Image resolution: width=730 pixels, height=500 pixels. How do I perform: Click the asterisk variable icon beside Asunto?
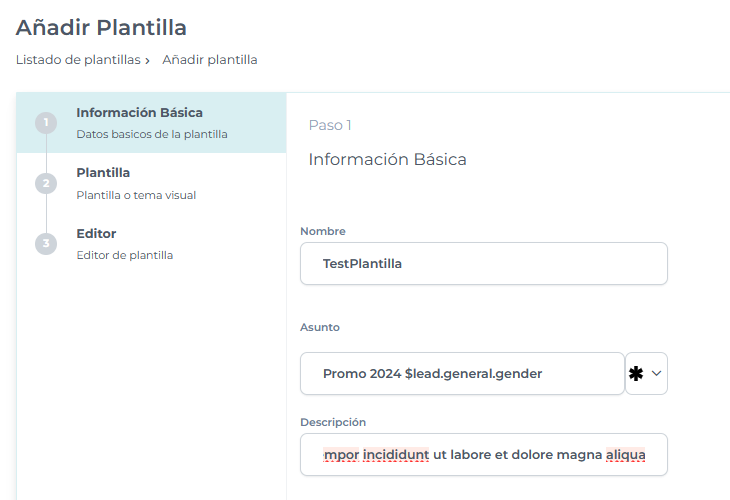click(635, 373)
